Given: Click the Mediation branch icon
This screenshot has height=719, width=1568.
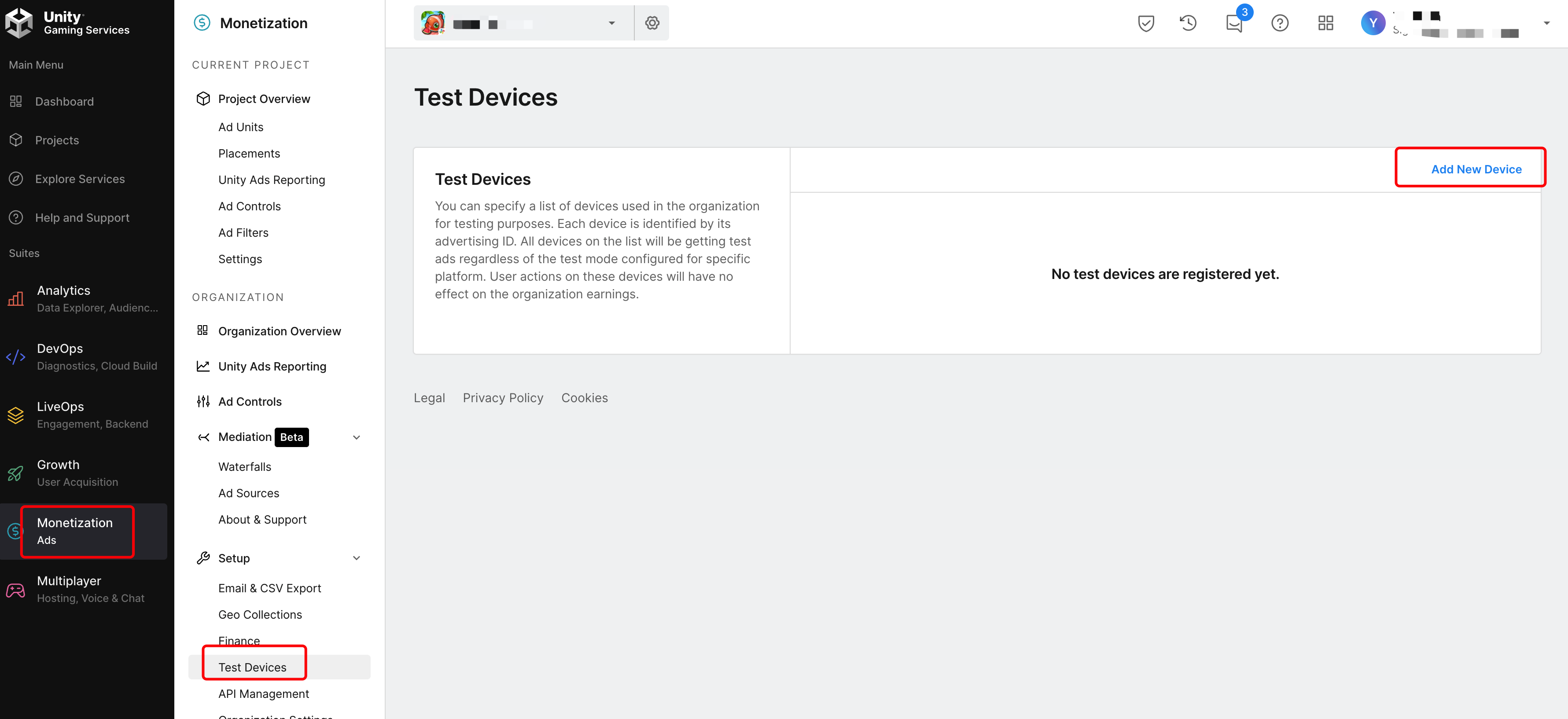Looking at the screenshot, I should pyautogui.click(x=203, y=437).
